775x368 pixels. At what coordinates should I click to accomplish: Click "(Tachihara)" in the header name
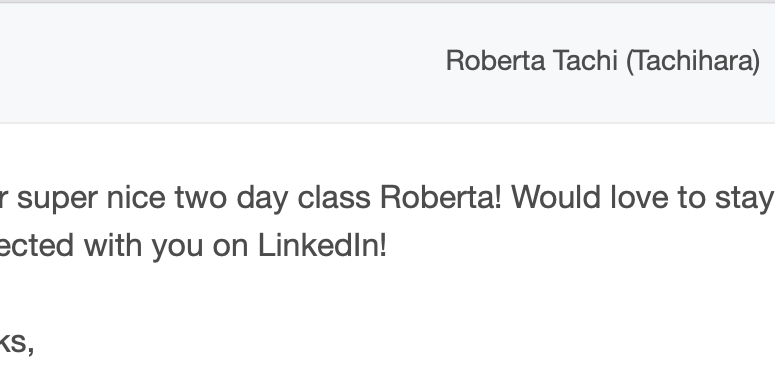693,61
